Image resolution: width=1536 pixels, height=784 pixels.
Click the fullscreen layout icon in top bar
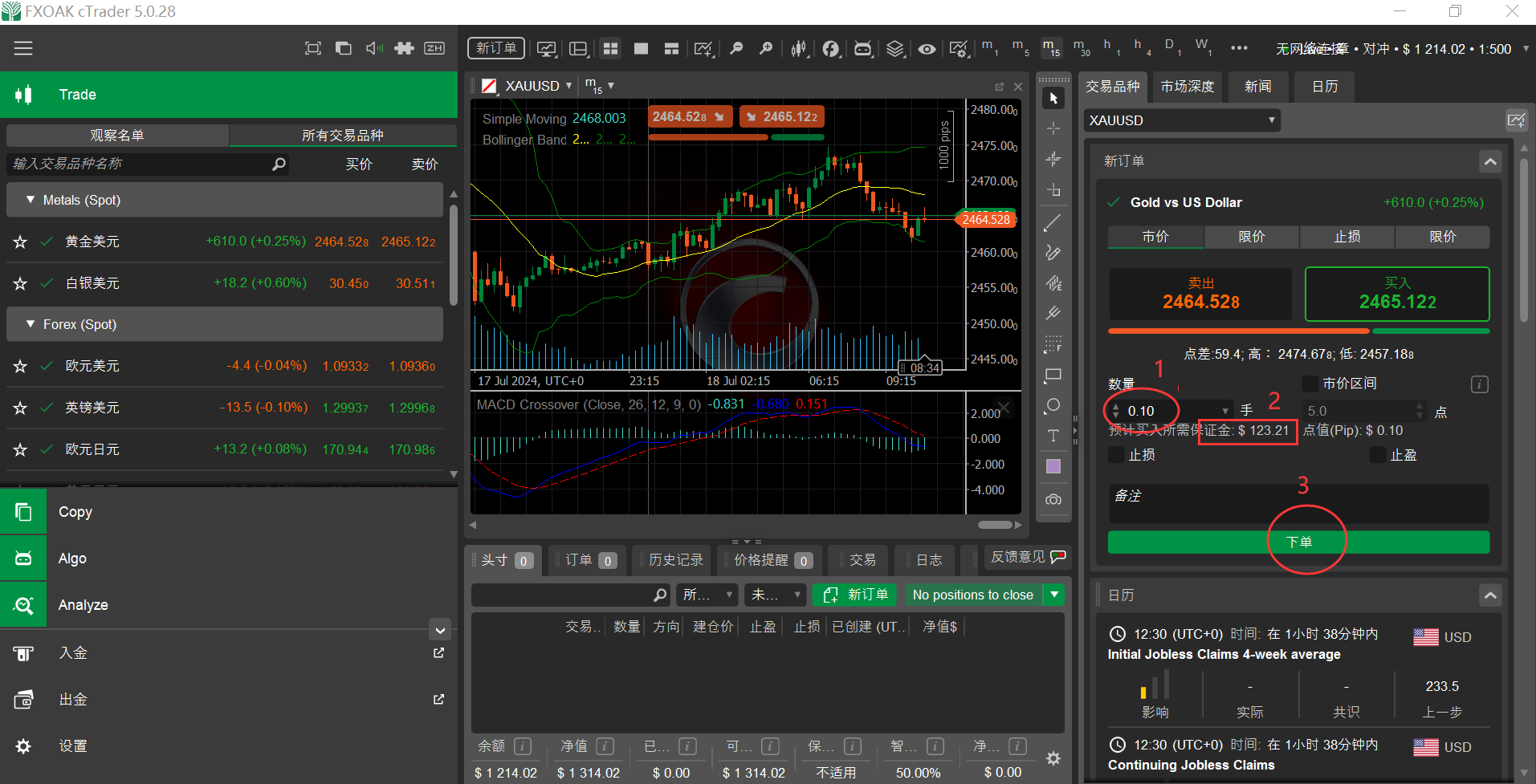(313, 48)
